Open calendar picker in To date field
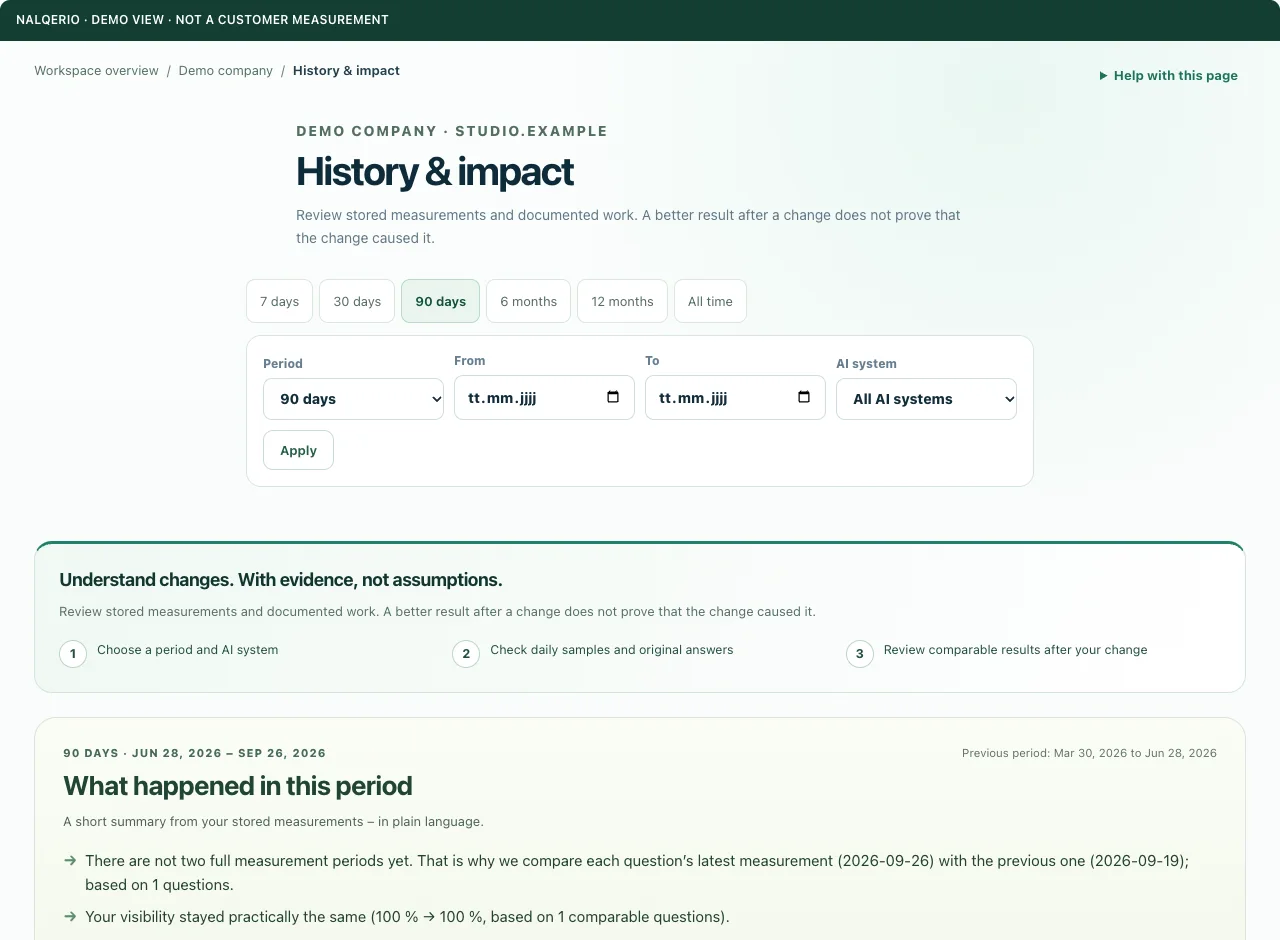 804,397
